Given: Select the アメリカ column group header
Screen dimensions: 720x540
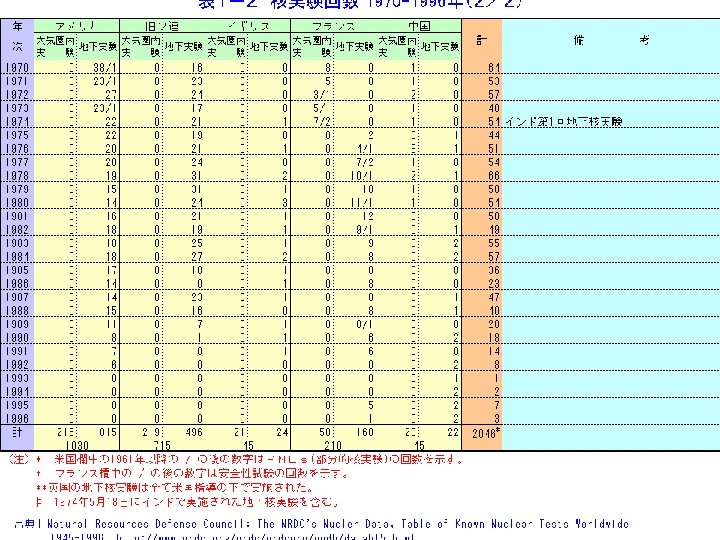Looking at the screenshot, I should 76,26.
